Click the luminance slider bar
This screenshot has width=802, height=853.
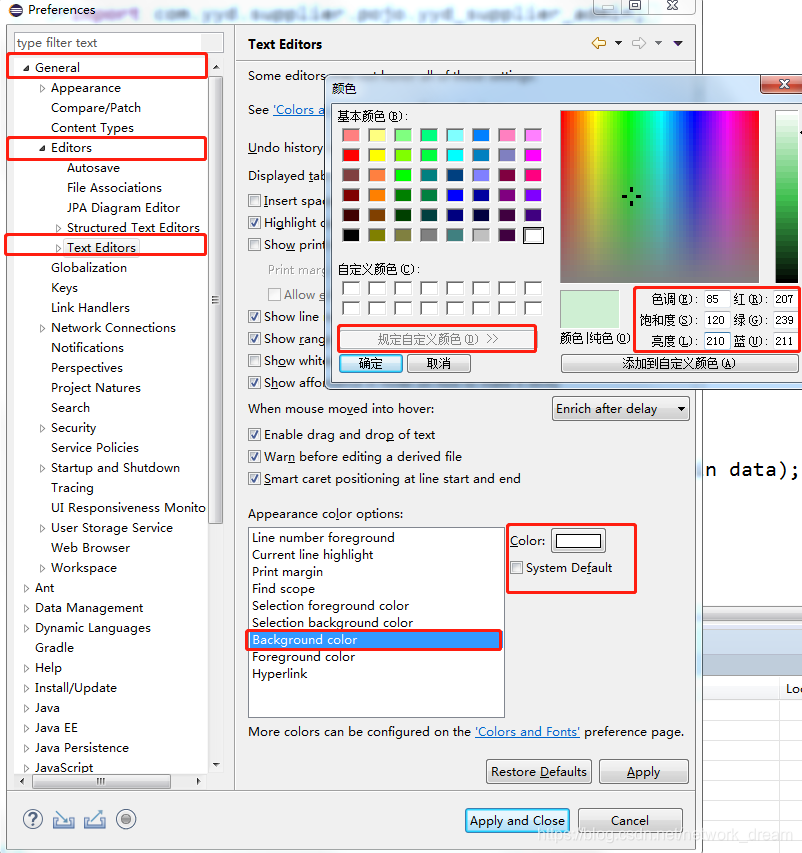pos(787,196)
